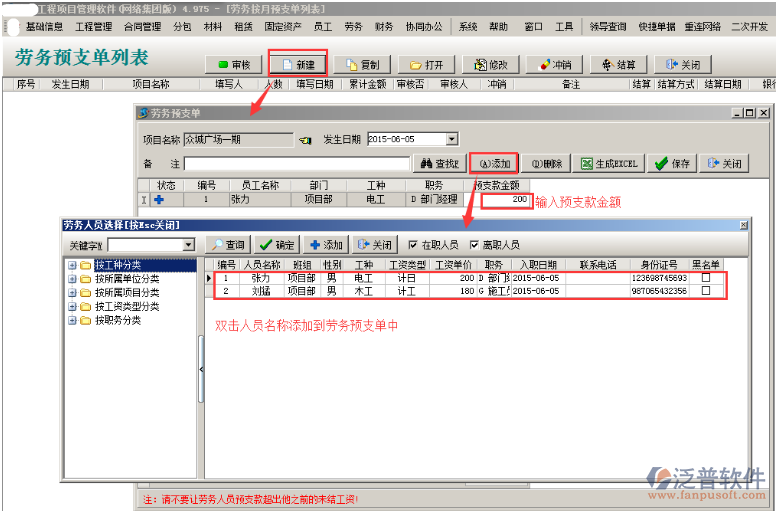Click the 备注 text input field
Screen dimensions: 776x511
click(297, 163)
